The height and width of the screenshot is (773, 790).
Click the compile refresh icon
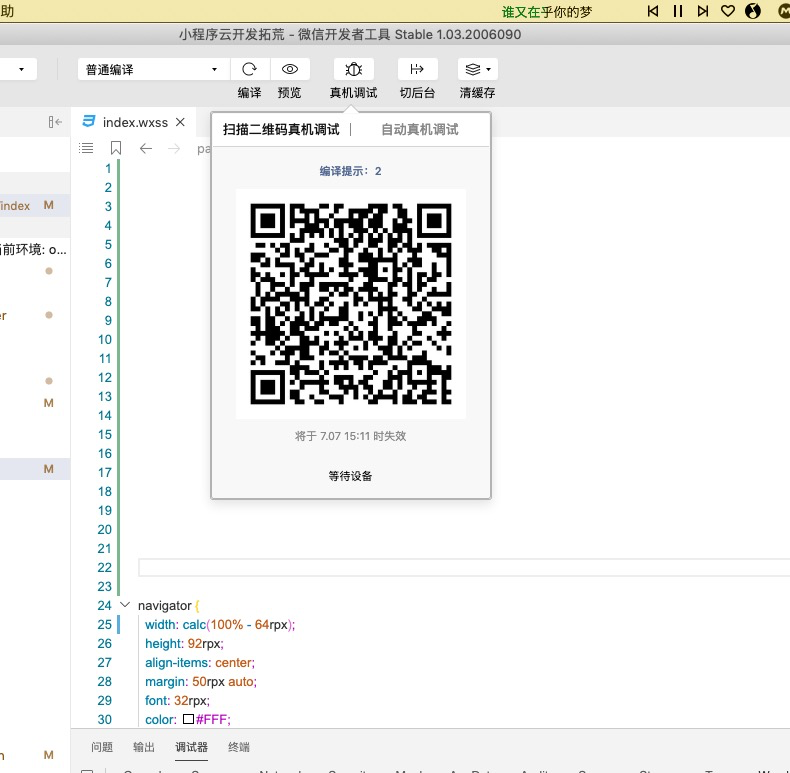(250, 69)
